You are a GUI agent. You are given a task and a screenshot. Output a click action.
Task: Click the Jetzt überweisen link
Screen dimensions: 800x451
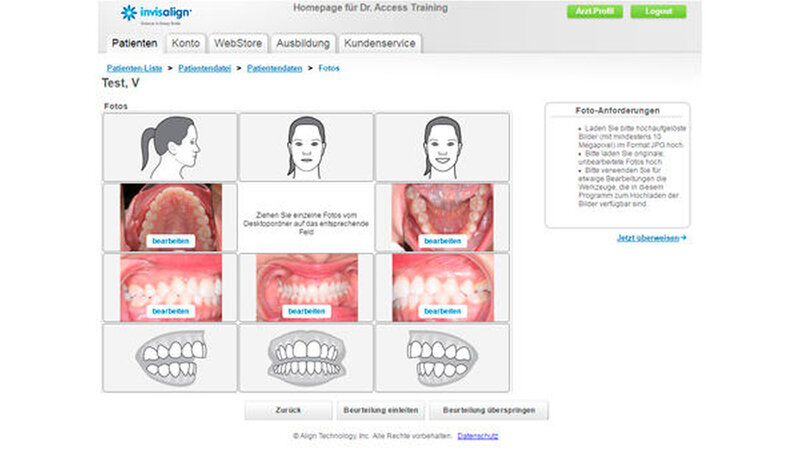[x=652, y=238]
